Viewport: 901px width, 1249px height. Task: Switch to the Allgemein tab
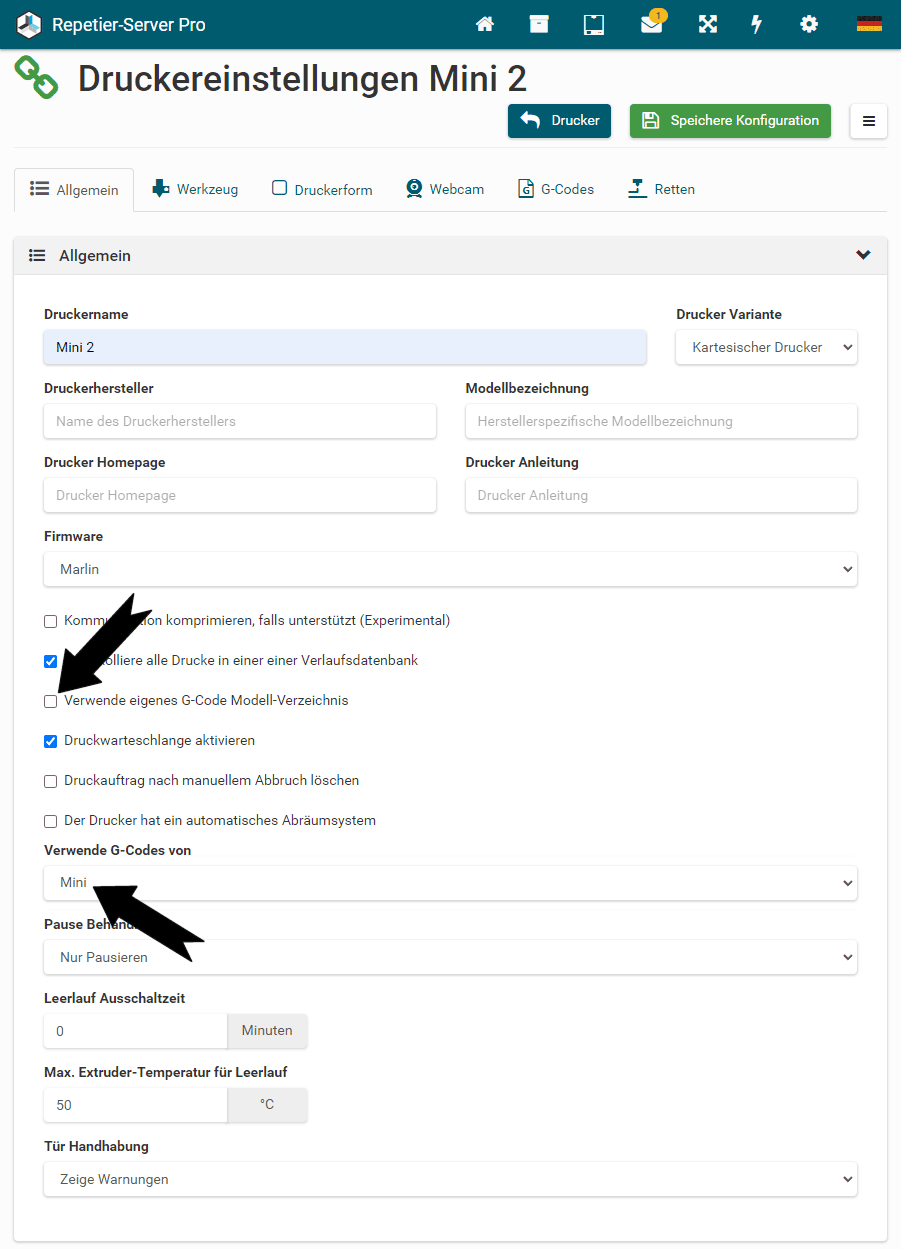coord(74,190)
